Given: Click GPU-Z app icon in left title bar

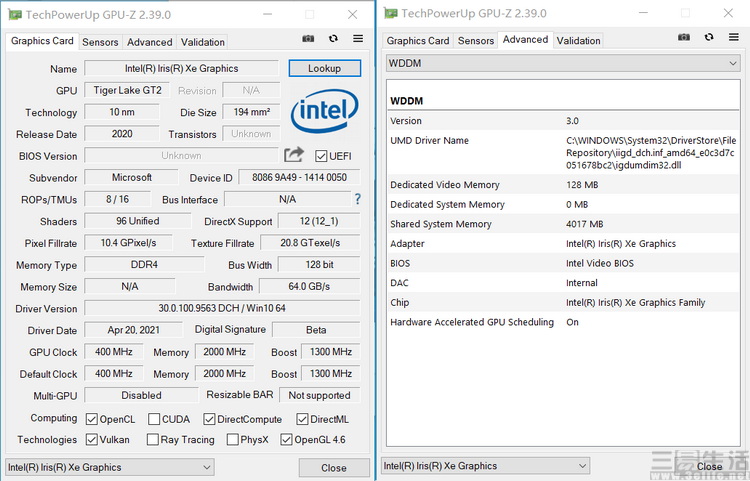Looking at the screenshot, I should coord(15,14).
